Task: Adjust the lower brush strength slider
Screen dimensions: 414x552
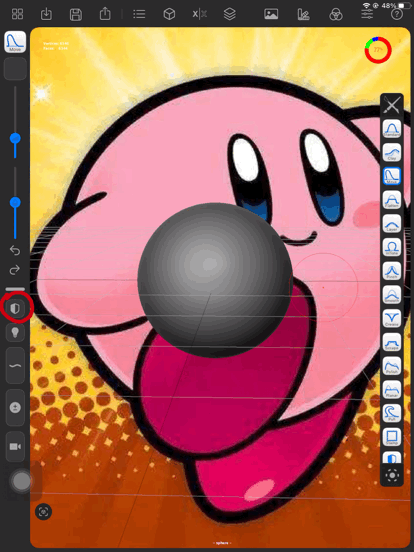Action: pyautogui.click(x=15, y=202)
